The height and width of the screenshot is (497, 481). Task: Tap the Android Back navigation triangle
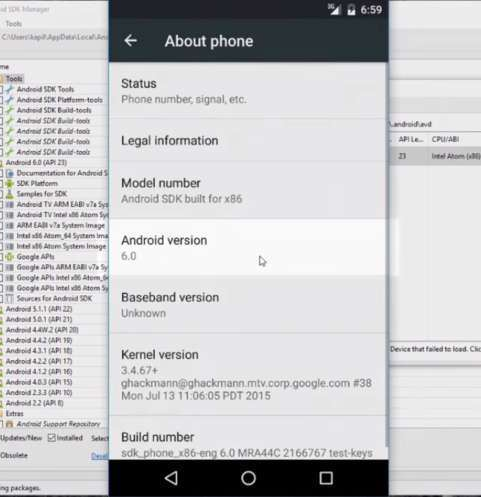(171, 478)
